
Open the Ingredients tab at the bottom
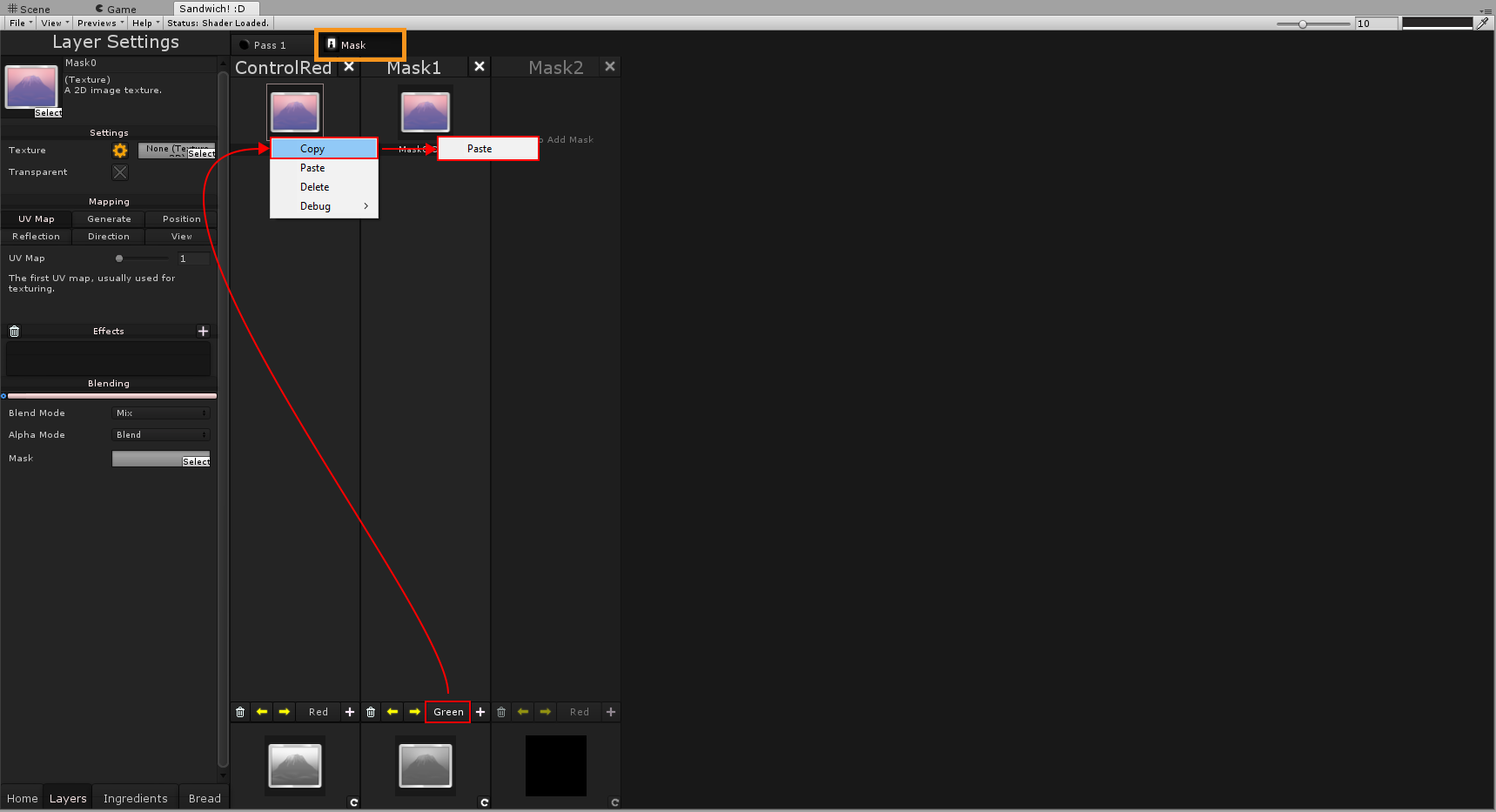(x=136, y=799)
